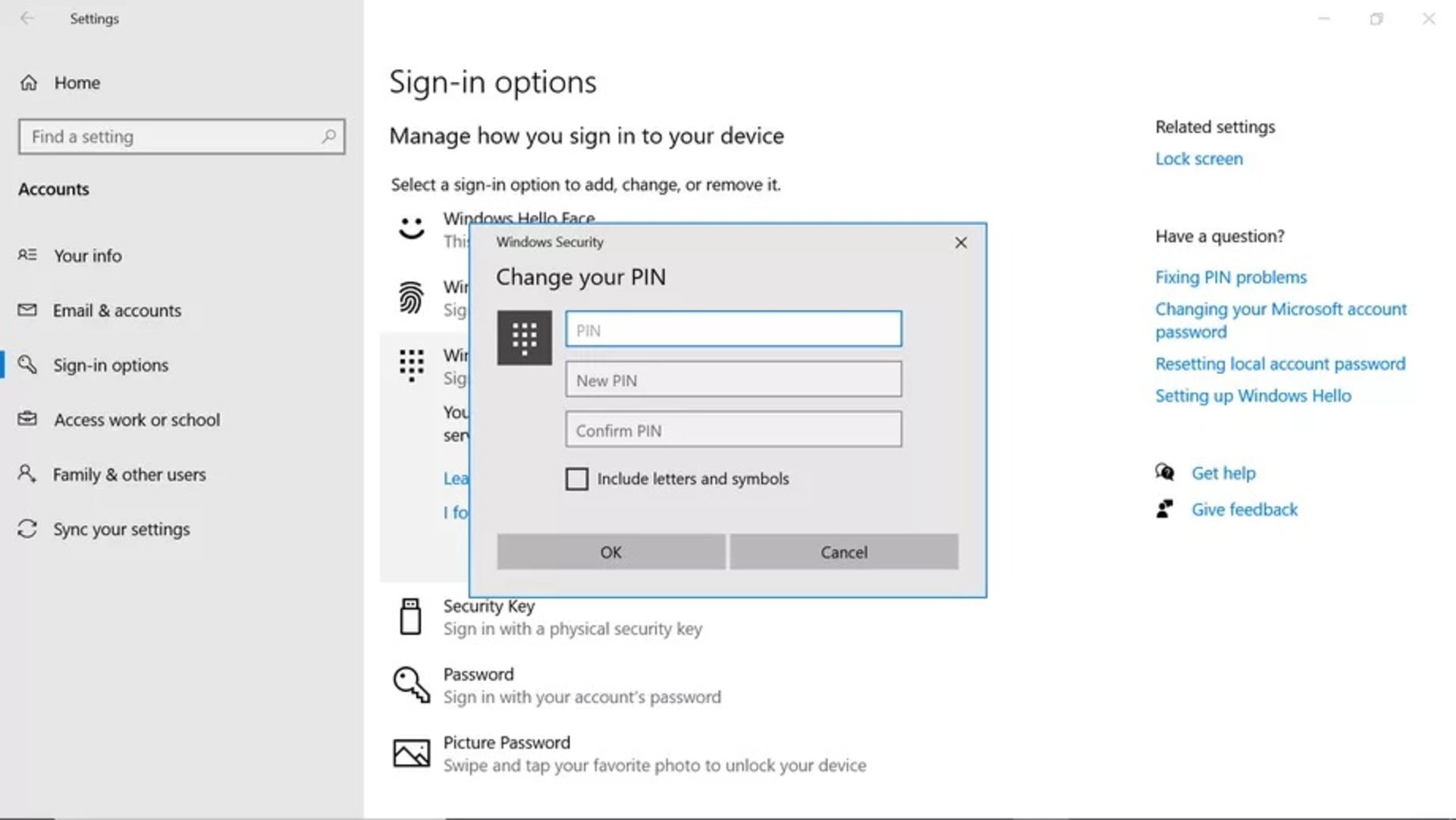The height and width of the screenshot is (820, 1456).
Task: Click the Windows Hello Face smiley icon
Action: (411, 228)
